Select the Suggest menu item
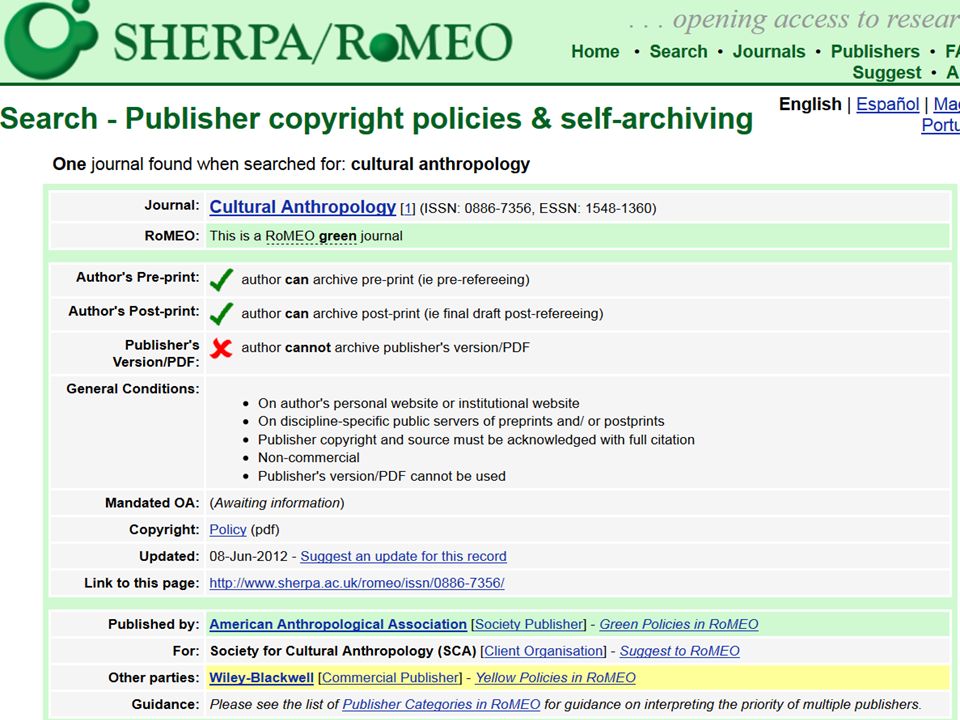960x720 pixels. [x=887, y=72]
